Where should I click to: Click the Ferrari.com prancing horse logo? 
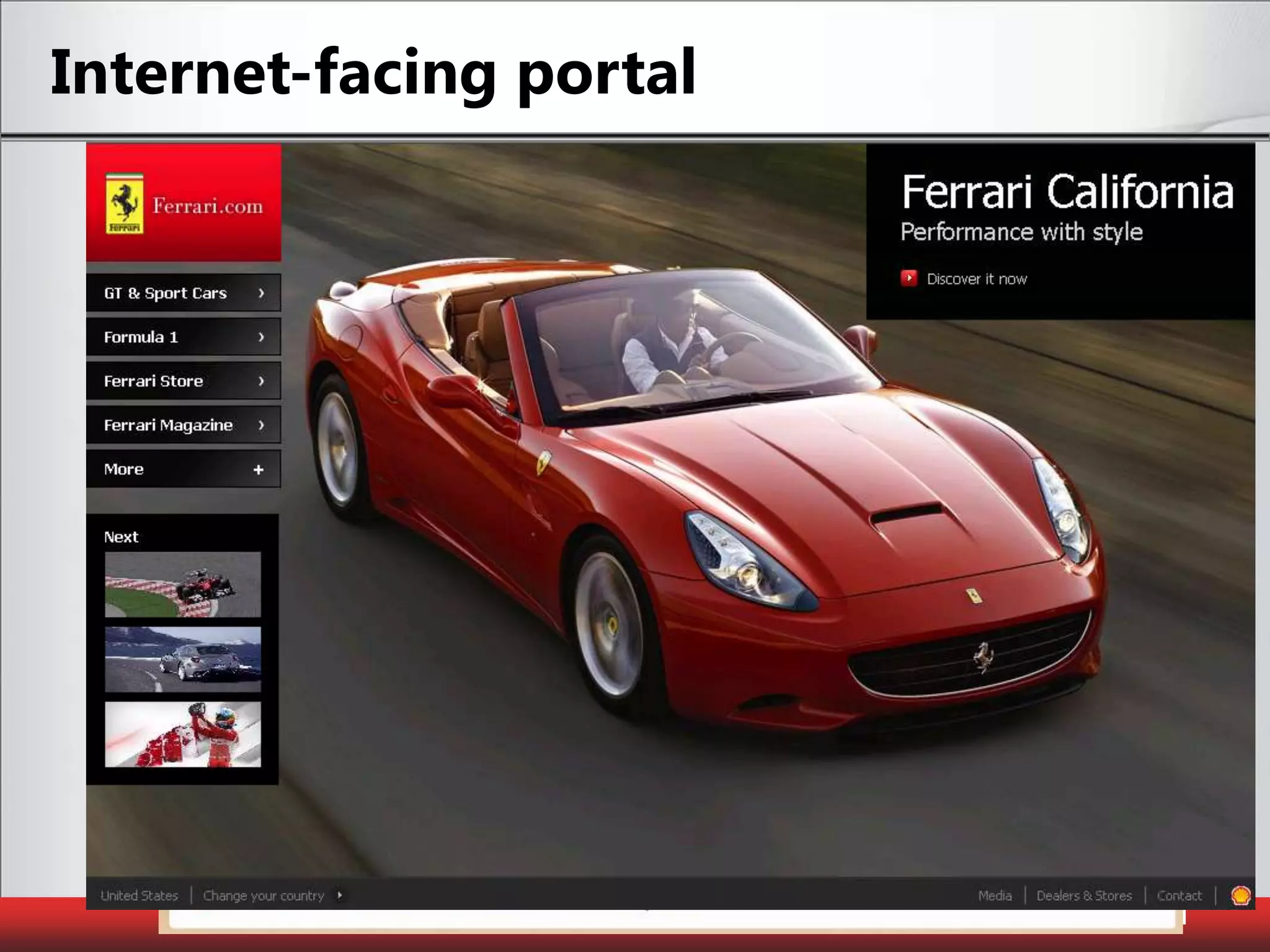tap(124, 203)
